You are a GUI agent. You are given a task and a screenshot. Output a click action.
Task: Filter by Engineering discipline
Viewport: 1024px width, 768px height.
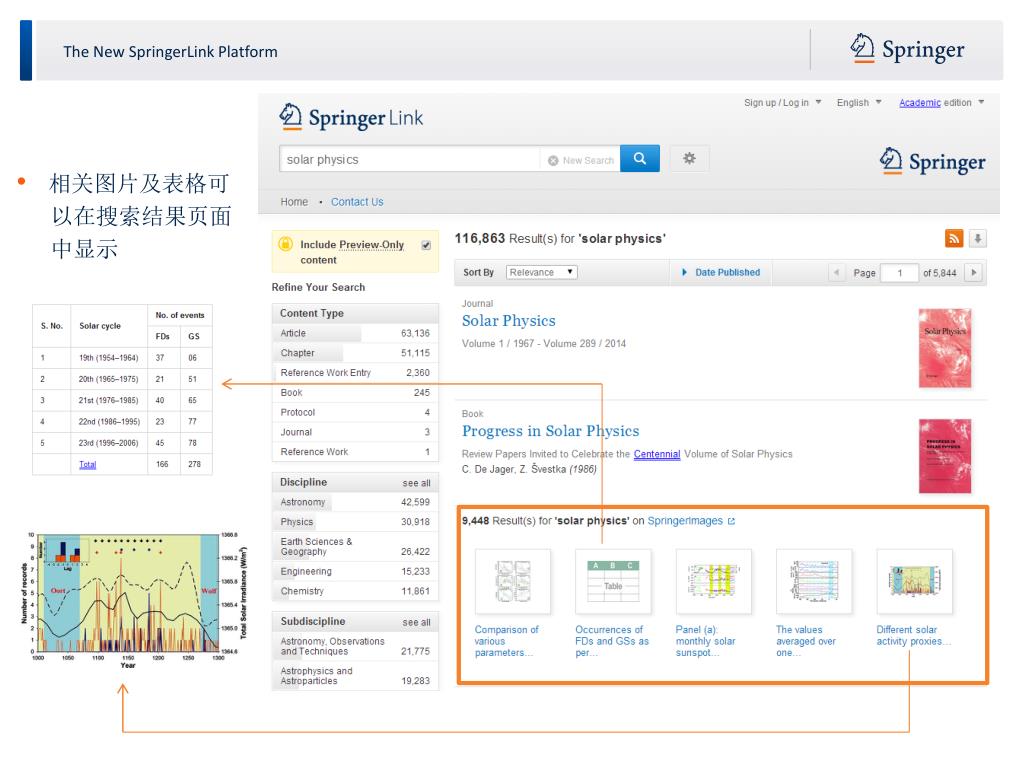[x=355, y=571]
